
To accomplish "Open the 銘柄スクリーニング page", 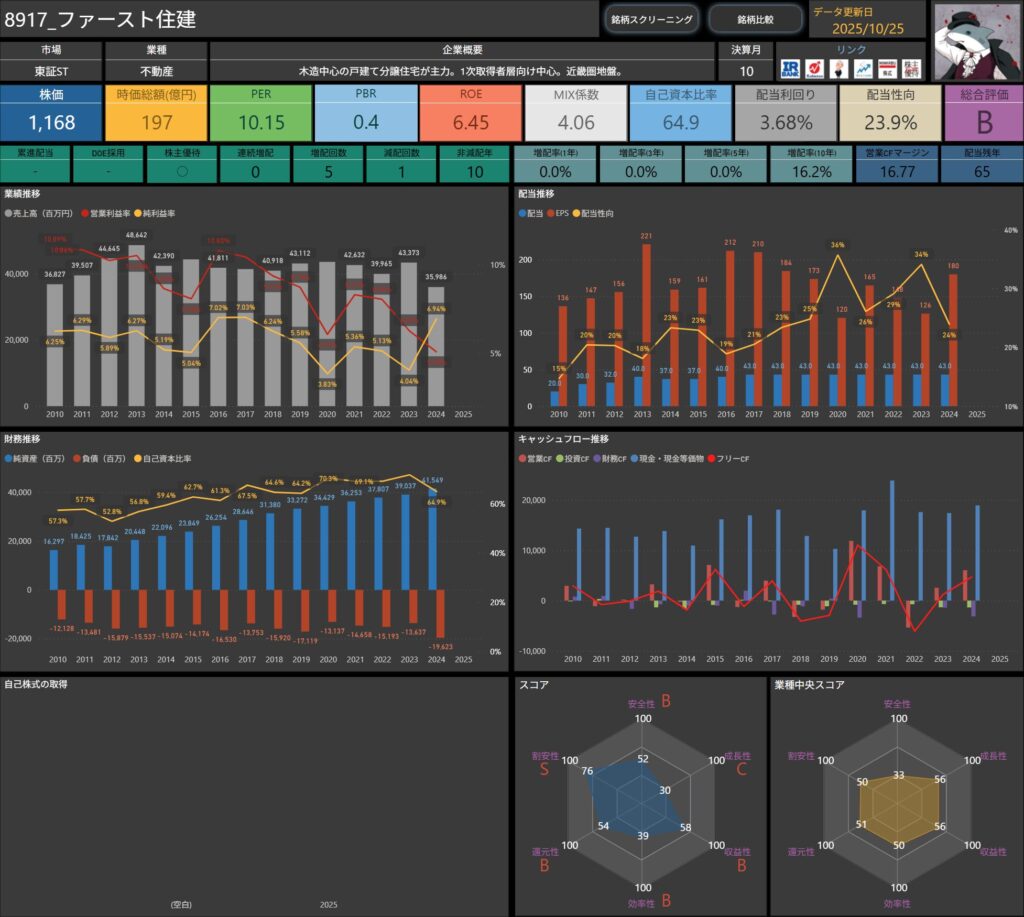I will click(x=652, y=19).
